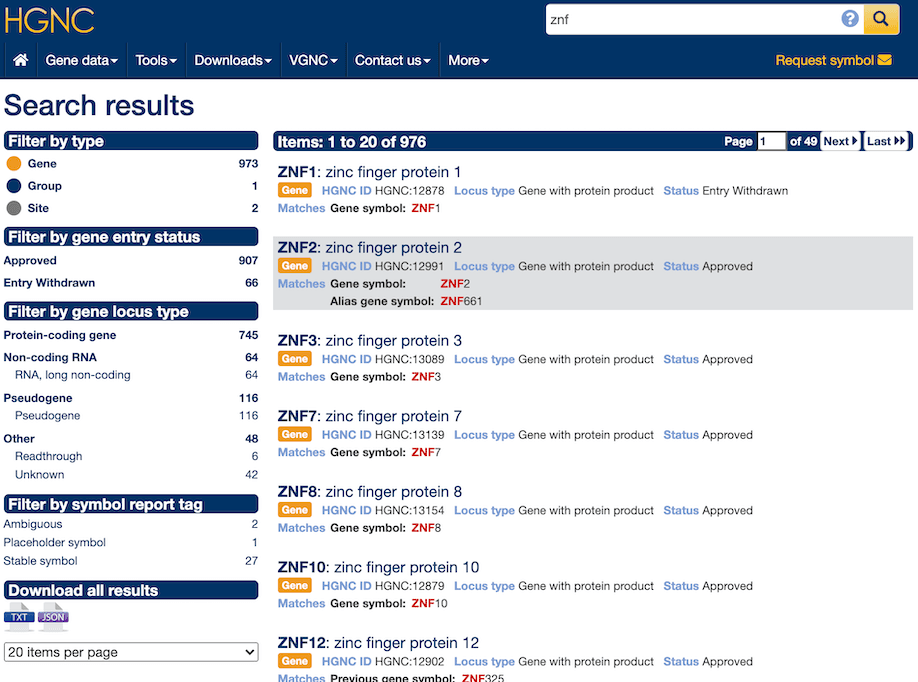Filter results by Site type
Viewport: 918px width, 682px height.
[38, 208]
